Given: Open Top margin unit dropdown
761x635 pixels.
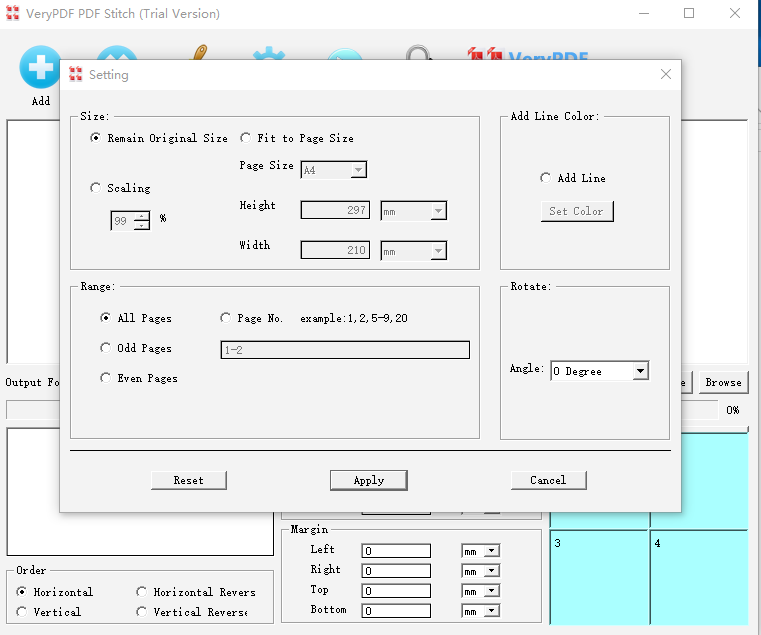Looking at the screenshot, I should click(492, 590).
